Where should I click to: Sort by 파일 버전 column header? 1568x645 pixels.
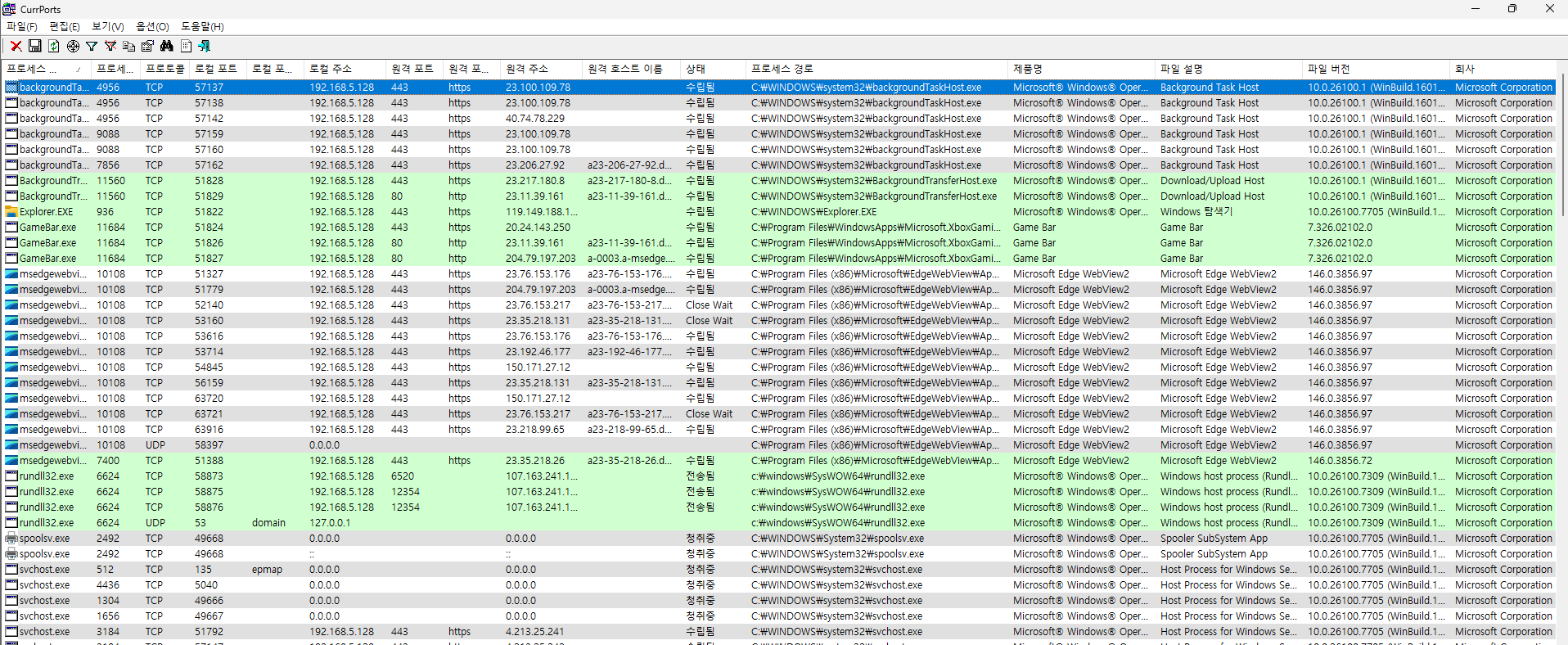click(1376, 69)
